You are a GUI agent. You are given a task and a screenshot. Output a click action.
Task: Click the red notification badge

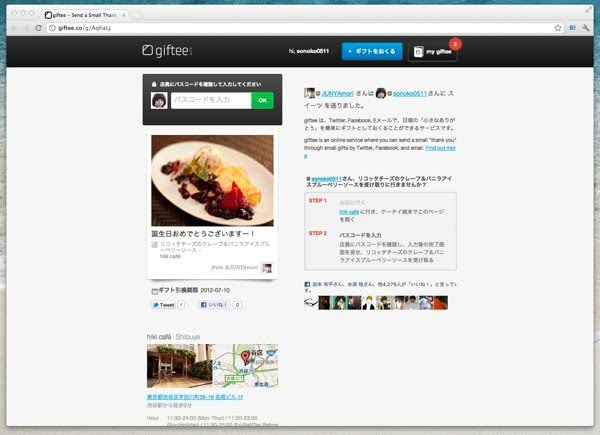pos(456,43)
